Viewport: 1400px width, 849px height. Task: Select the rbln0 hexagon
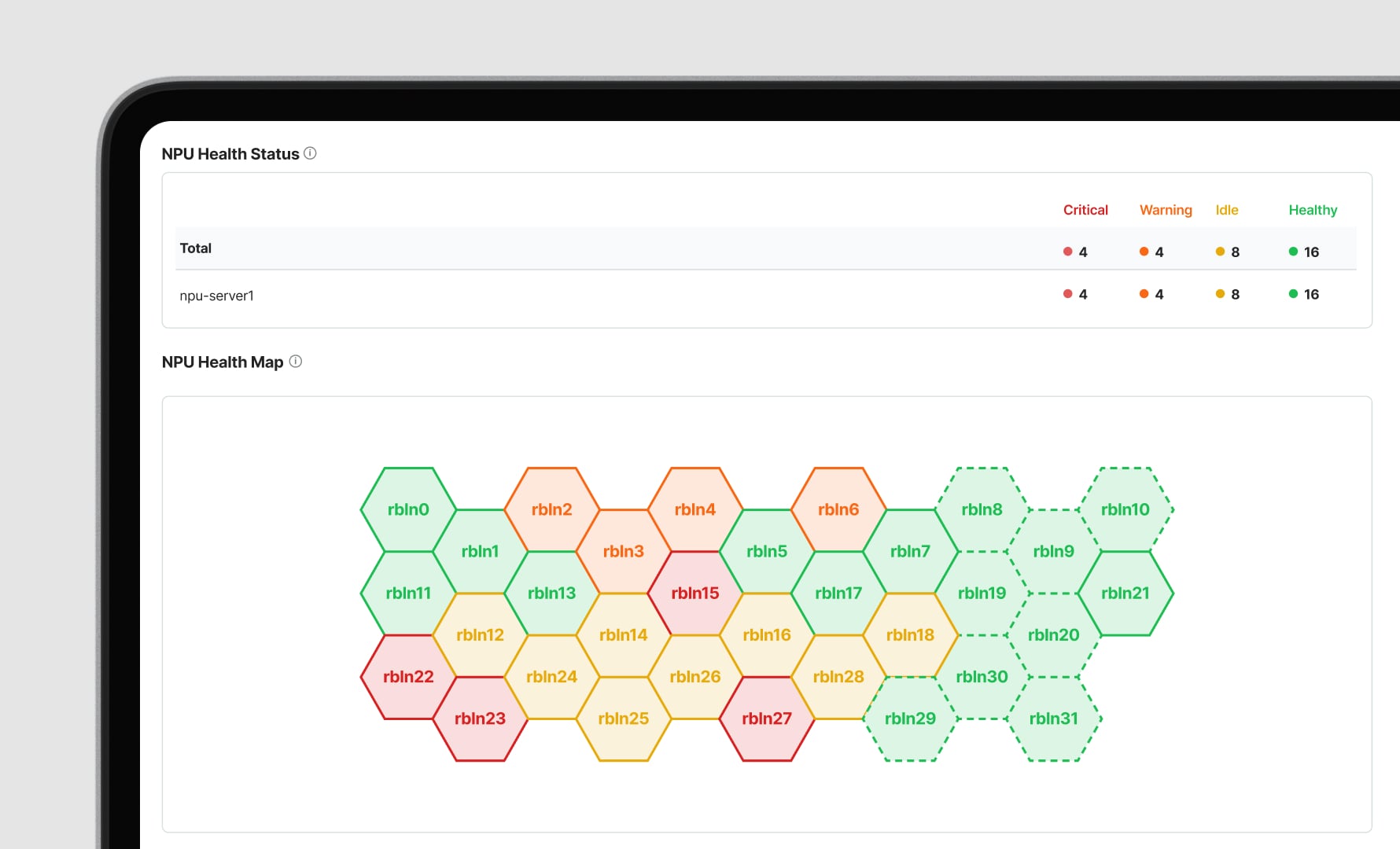click(408, 509)
